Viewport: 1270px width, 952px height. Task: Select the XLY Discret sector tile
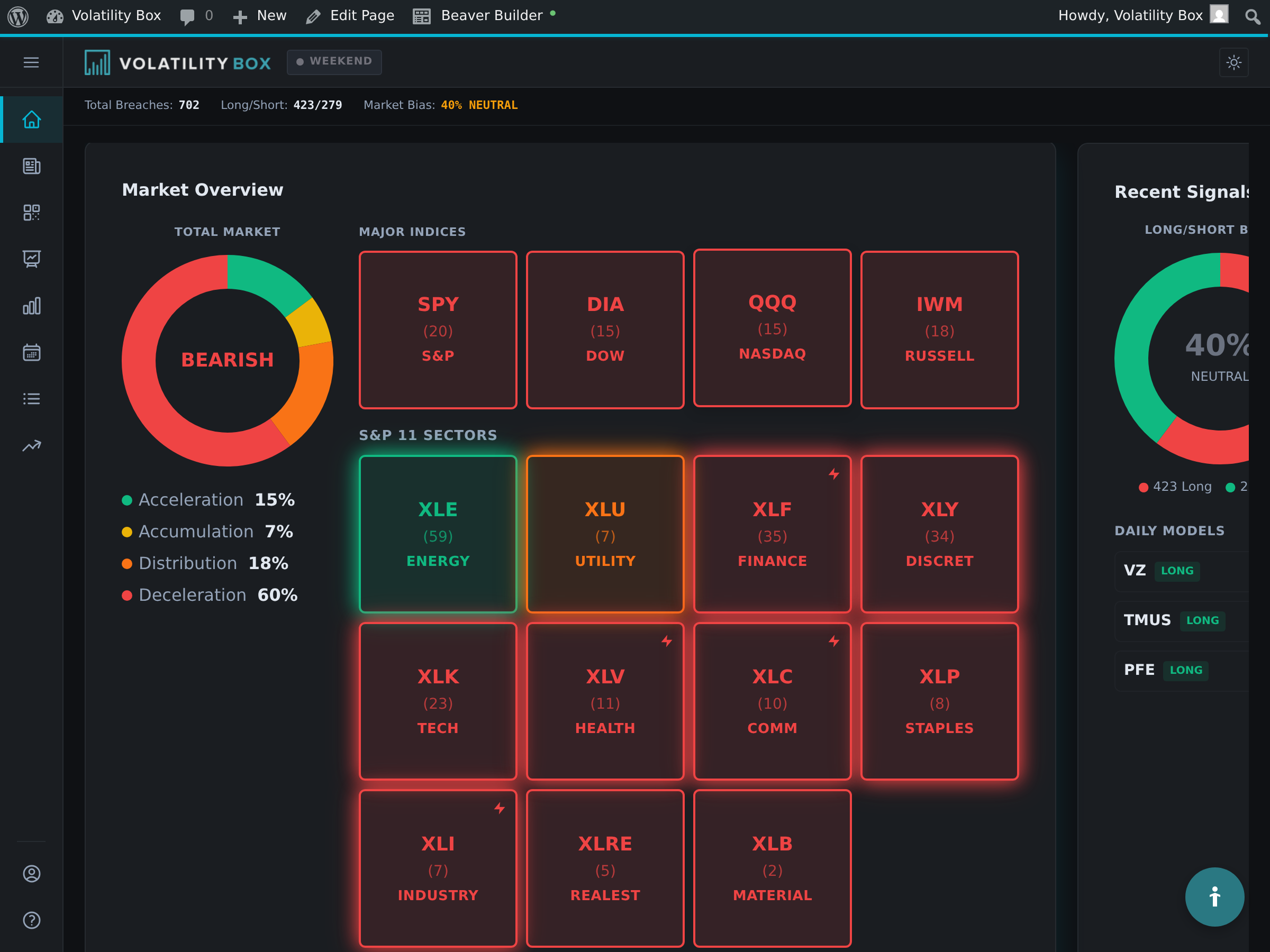pyautogui.click(x=939, y=534)
